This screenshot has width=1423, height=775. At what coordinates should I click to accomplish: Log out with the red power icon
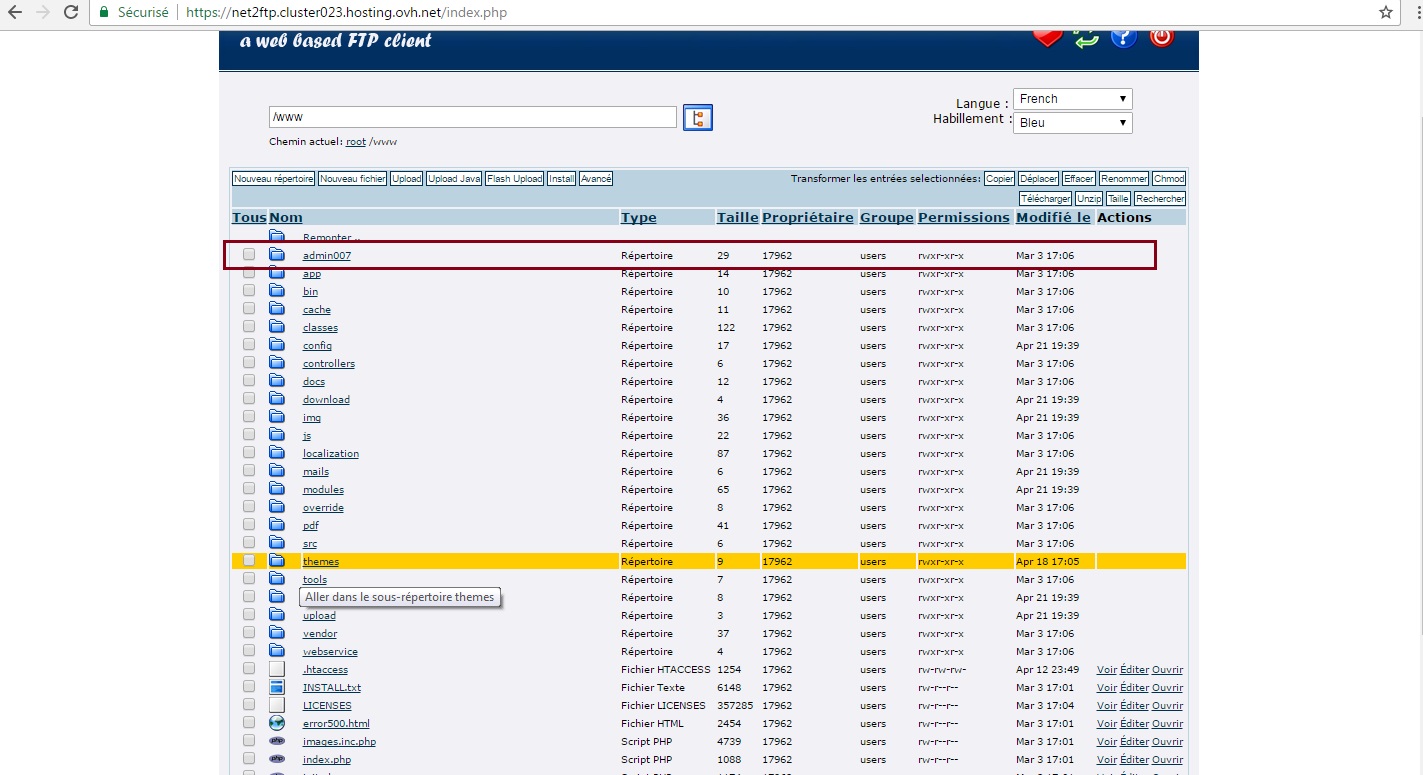coord(1161,37)
